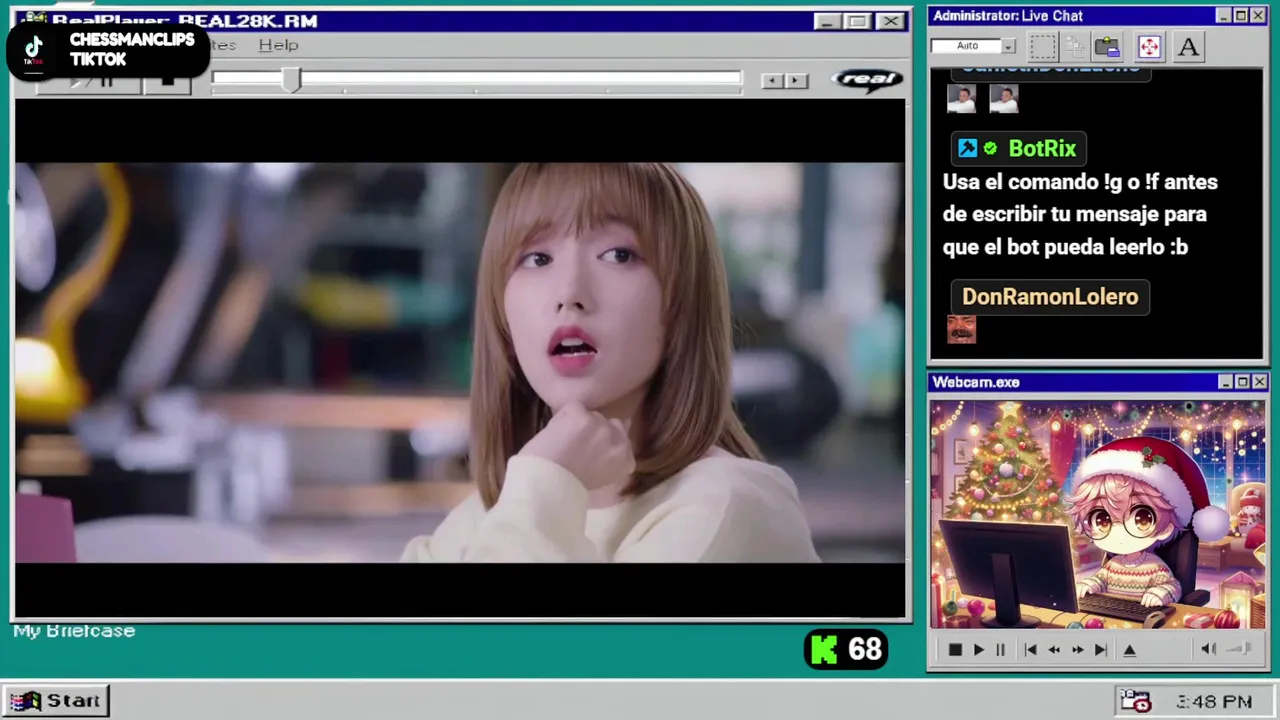Click the Auto combo box field in Live Chat
Screen dimensions: 1280x720
[972, 46]
